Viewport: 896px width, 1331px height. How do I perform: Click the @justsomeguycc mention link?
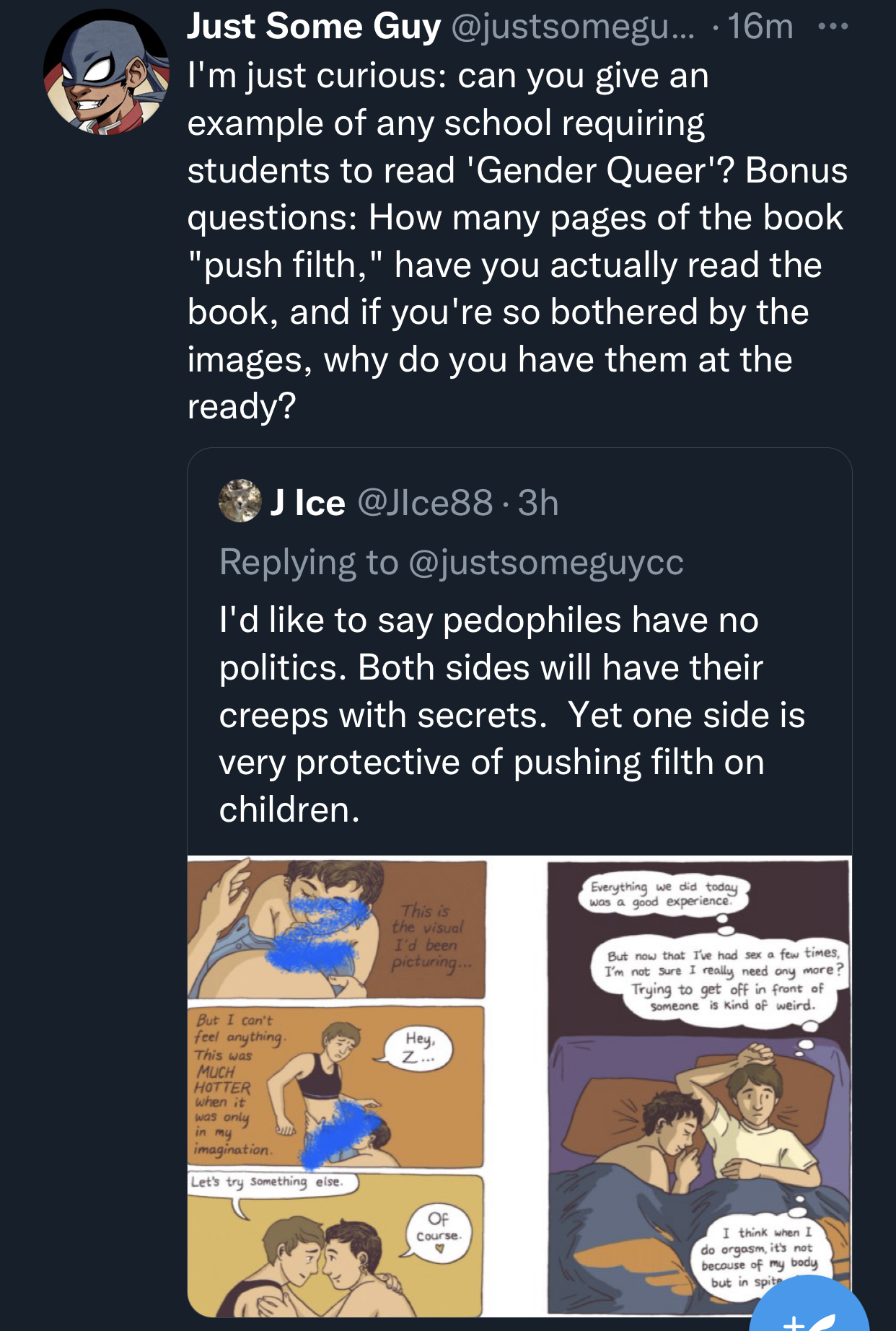click(546, 562)
